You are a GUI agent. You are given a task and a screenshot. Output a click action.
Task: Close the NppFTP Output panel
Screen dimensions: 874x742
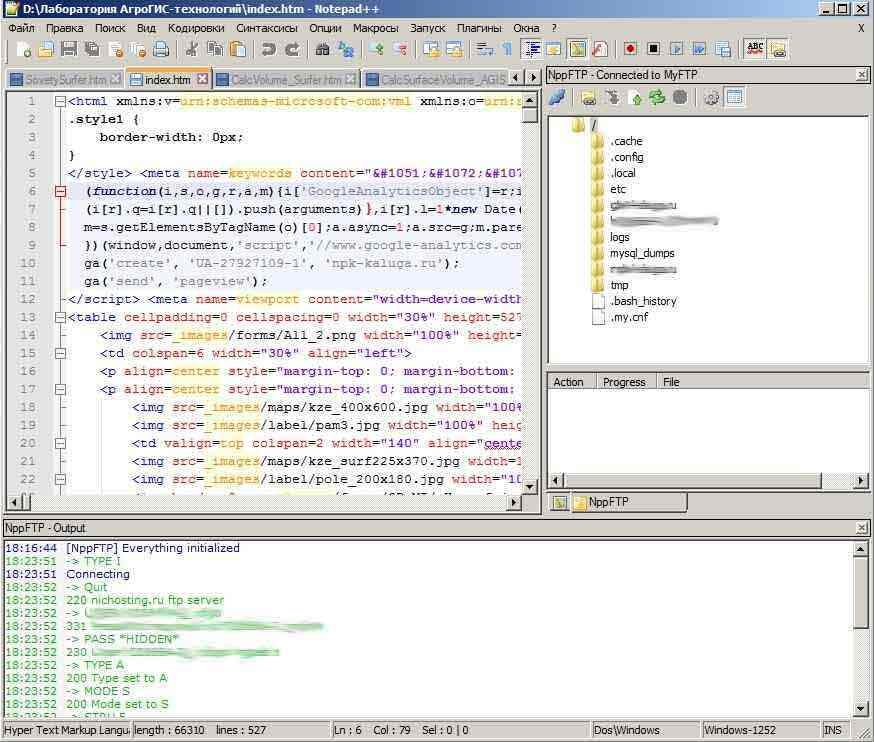click(862, 527)
